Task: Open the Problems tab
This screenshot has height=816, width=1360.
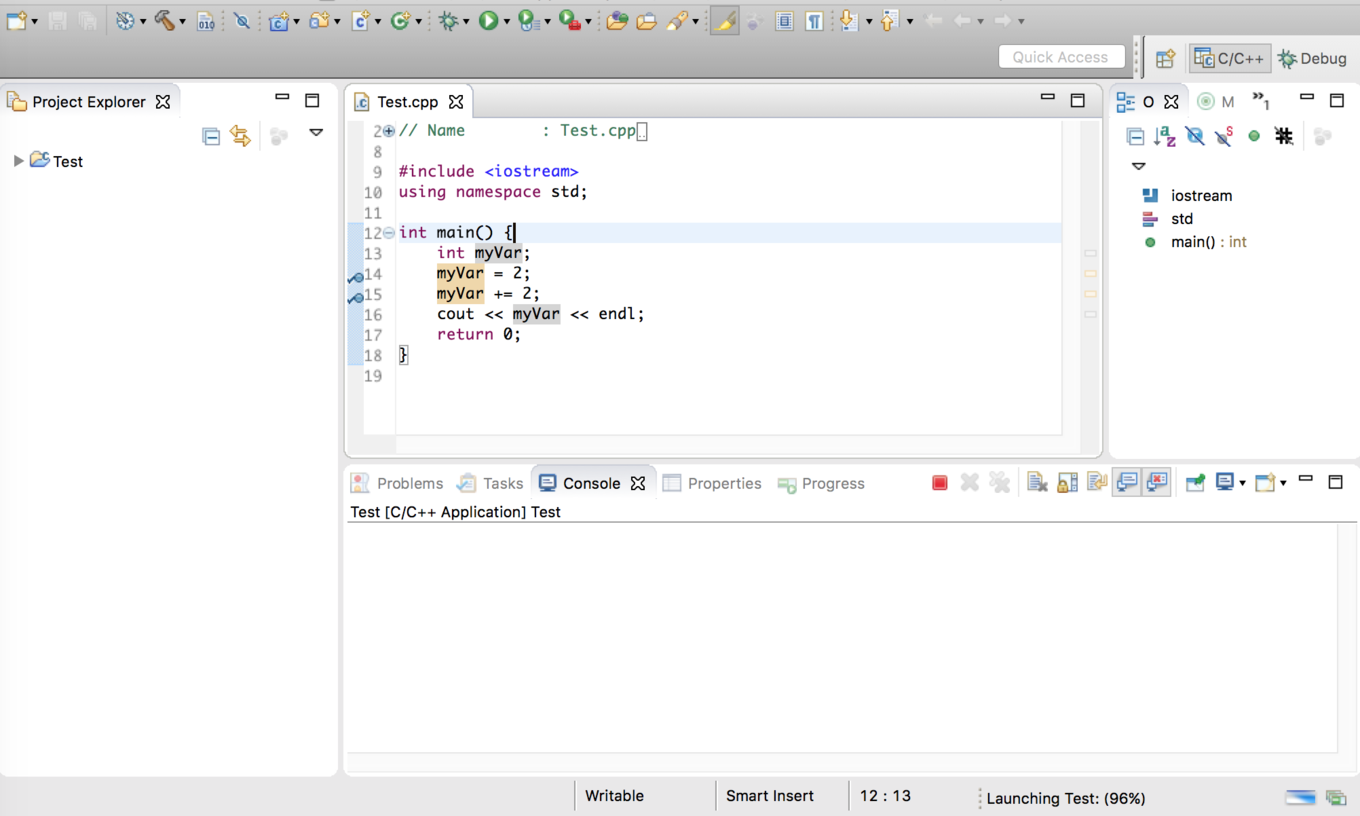Action: pos(397,484)
